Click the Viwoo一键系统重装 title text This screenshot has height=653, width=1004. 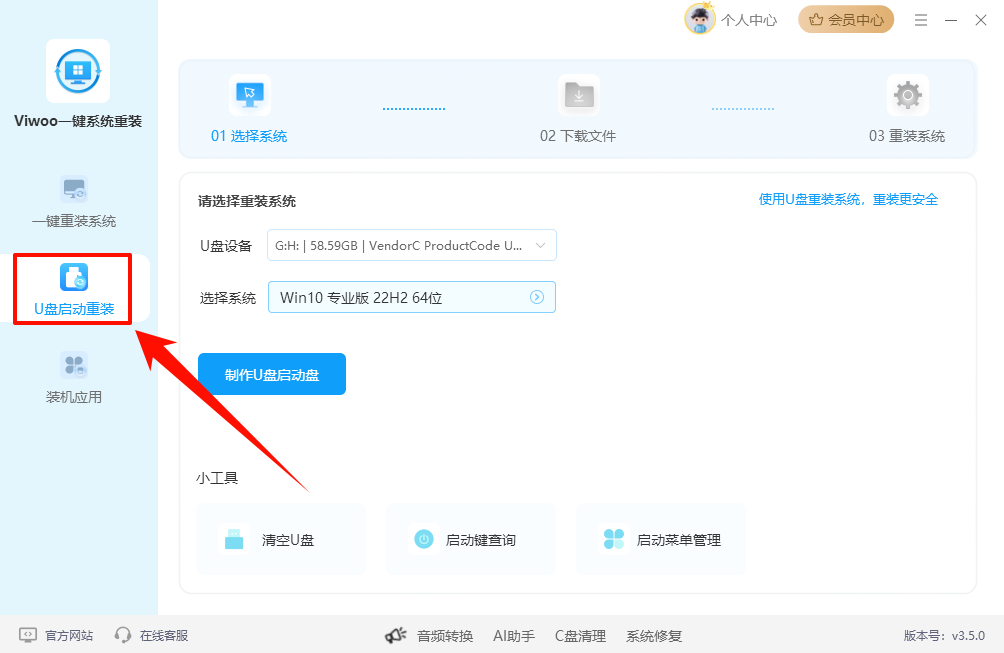click(78, 121)
